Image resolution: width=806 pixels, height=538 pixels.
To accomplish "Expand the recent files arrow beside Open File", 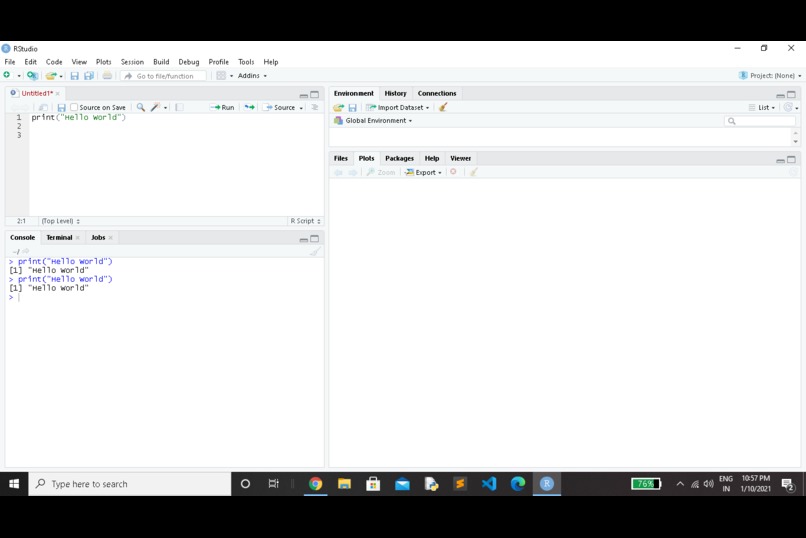I will point(61,77).
